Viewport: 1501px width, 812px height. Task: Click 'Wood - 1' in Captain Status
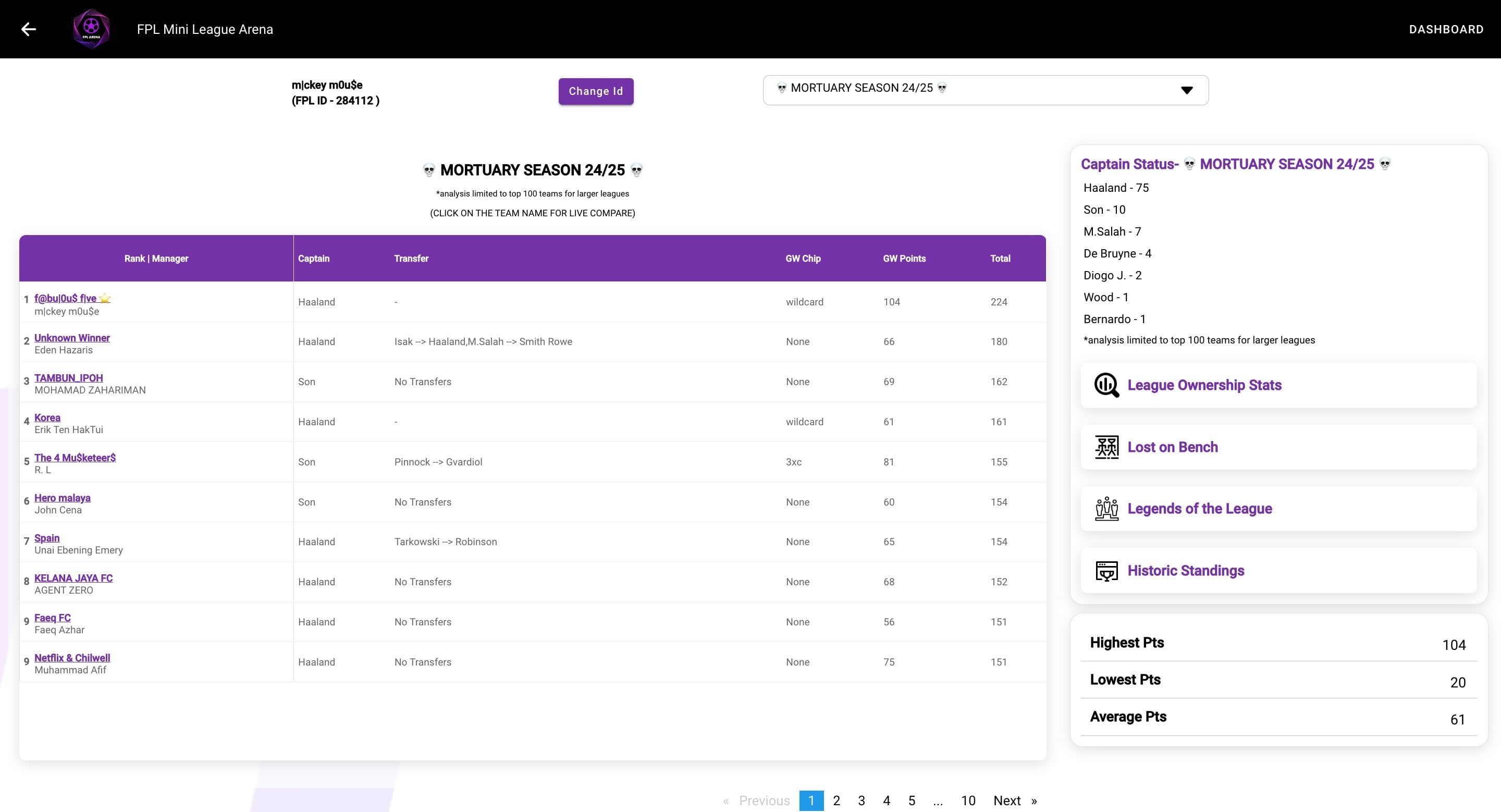(1106, 297)
